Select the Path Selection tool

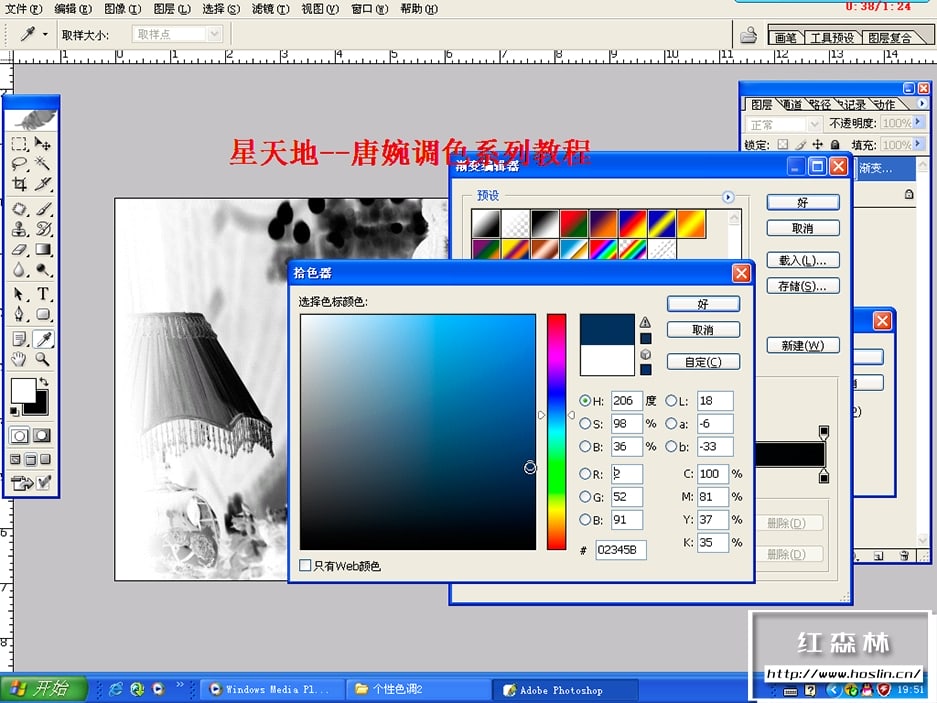pyautogui.click(x=19, y=294)
